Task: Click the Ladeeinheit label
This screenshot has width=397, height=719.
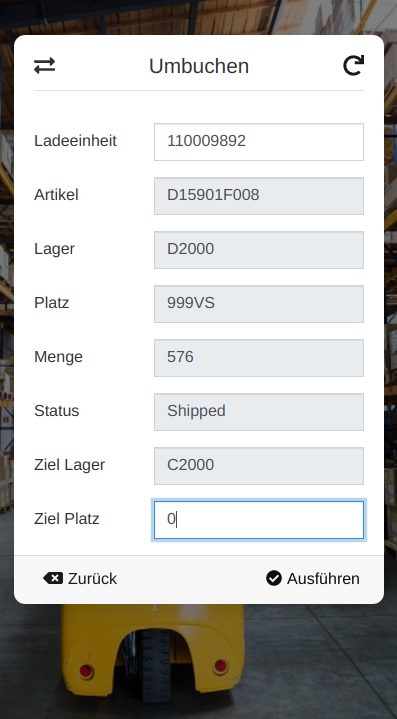Action: [x=76, y=141]
